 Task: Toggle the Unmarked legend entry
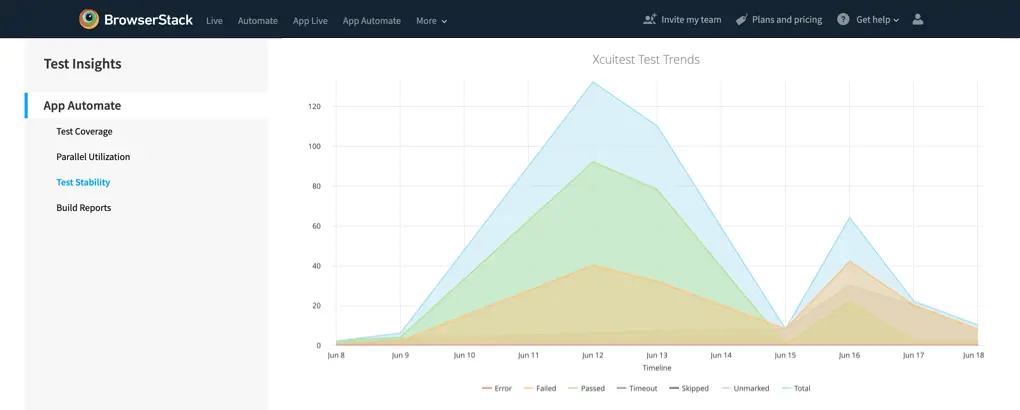point(743,388)
